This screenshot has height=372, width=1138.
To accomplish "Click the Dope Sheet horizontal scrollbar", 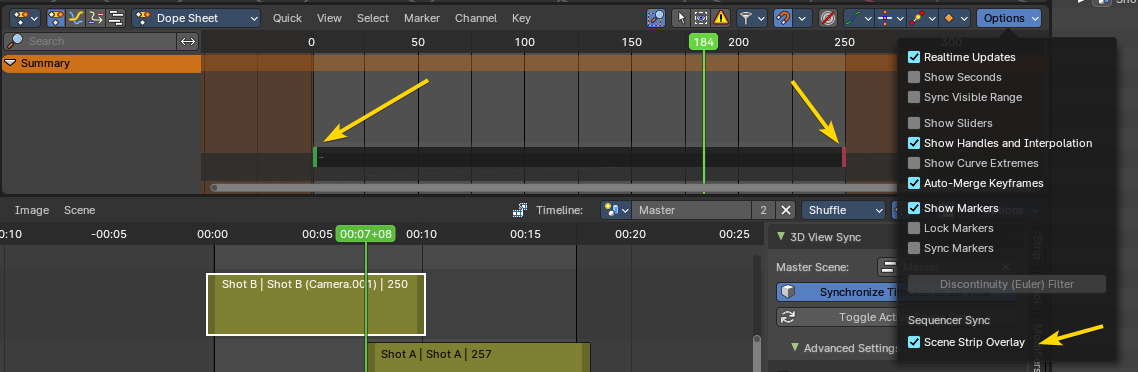I will [x=555, y=188].
